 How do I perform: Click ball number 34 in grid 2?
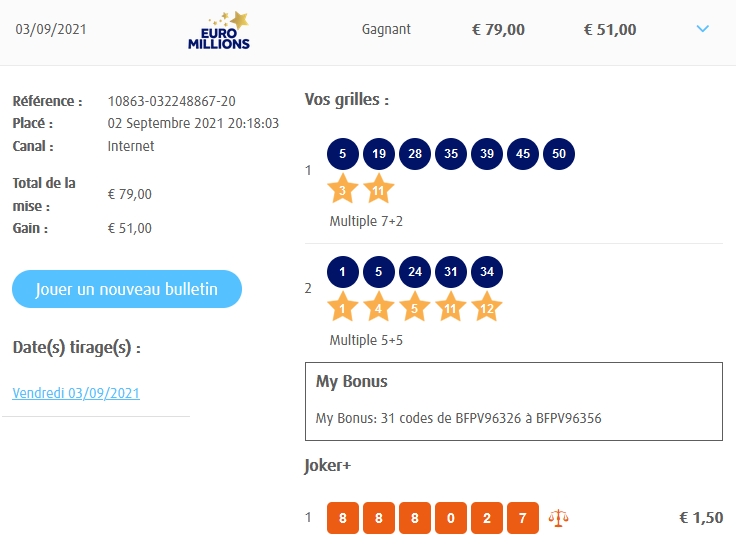click(486, 271)
